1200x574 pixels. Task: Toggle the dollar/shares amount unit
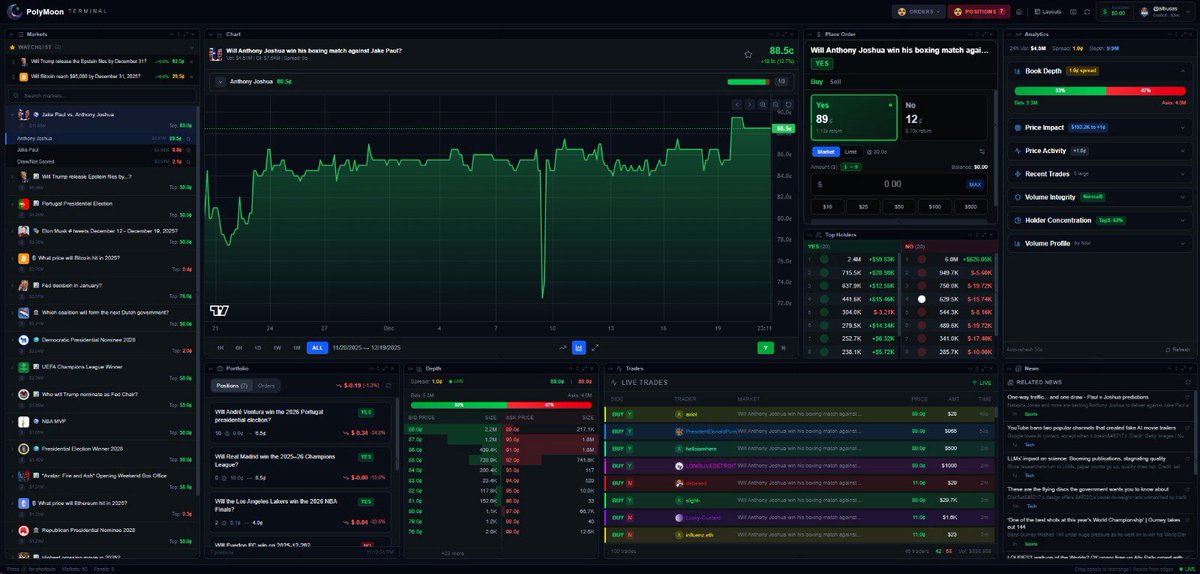click(x=851, y=167)
